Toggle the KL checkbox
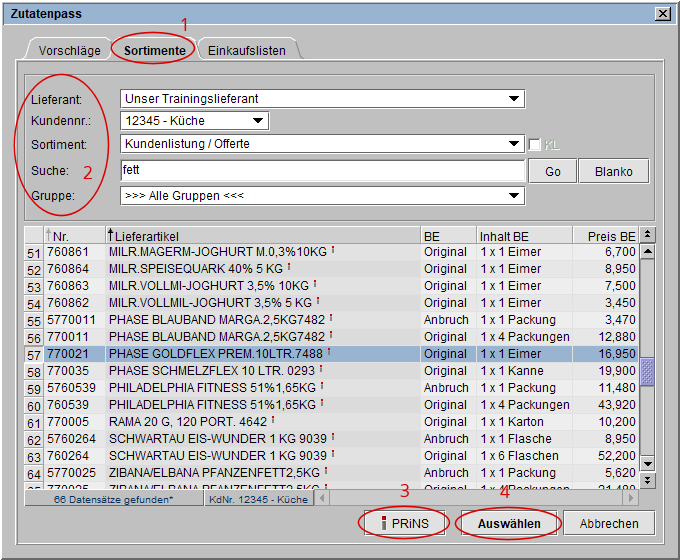Screen dimensions: 680x560 click(x=535, y=144)
